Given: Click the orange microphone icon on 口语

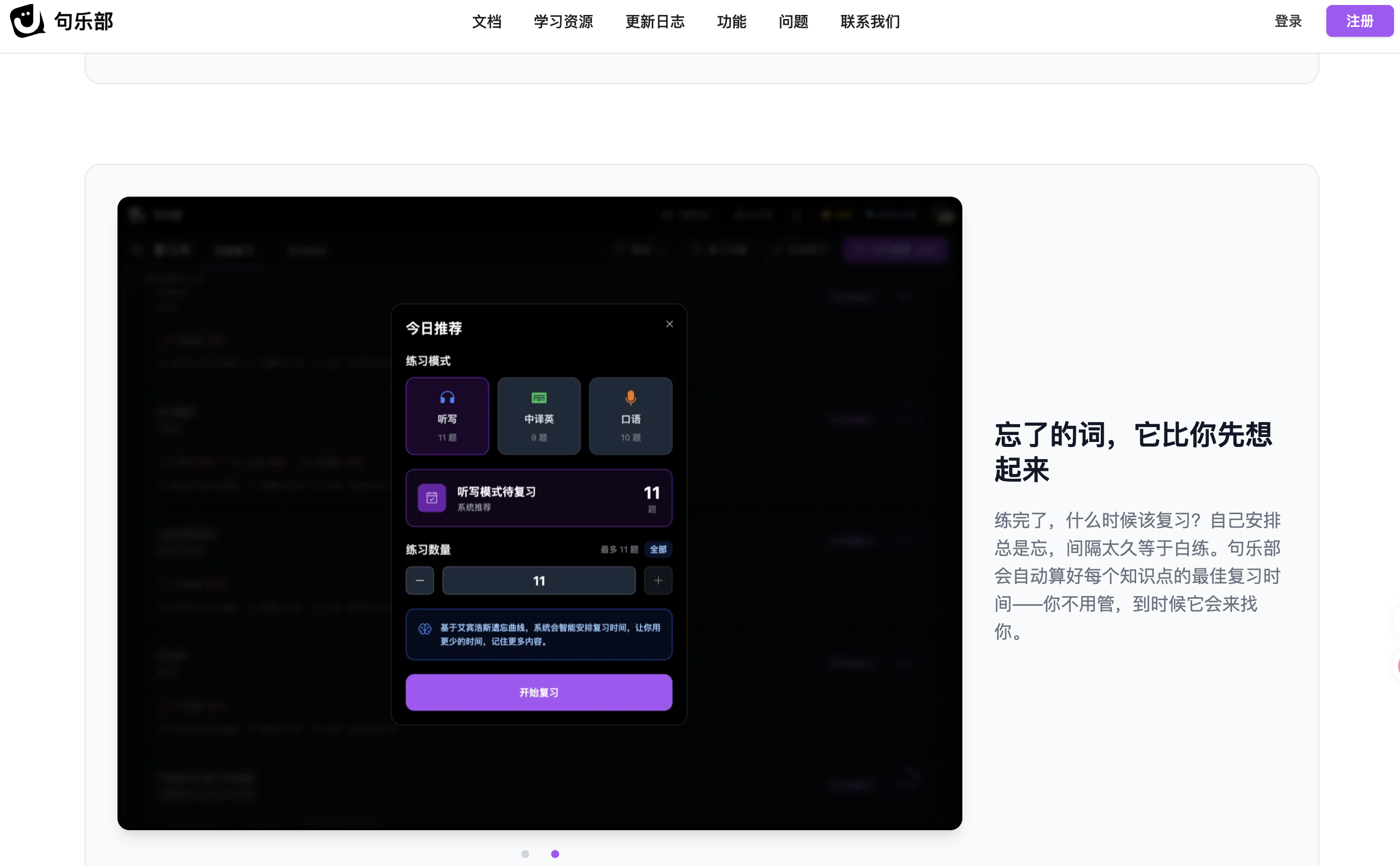Looking at the screenshot, I should [631, 398].
